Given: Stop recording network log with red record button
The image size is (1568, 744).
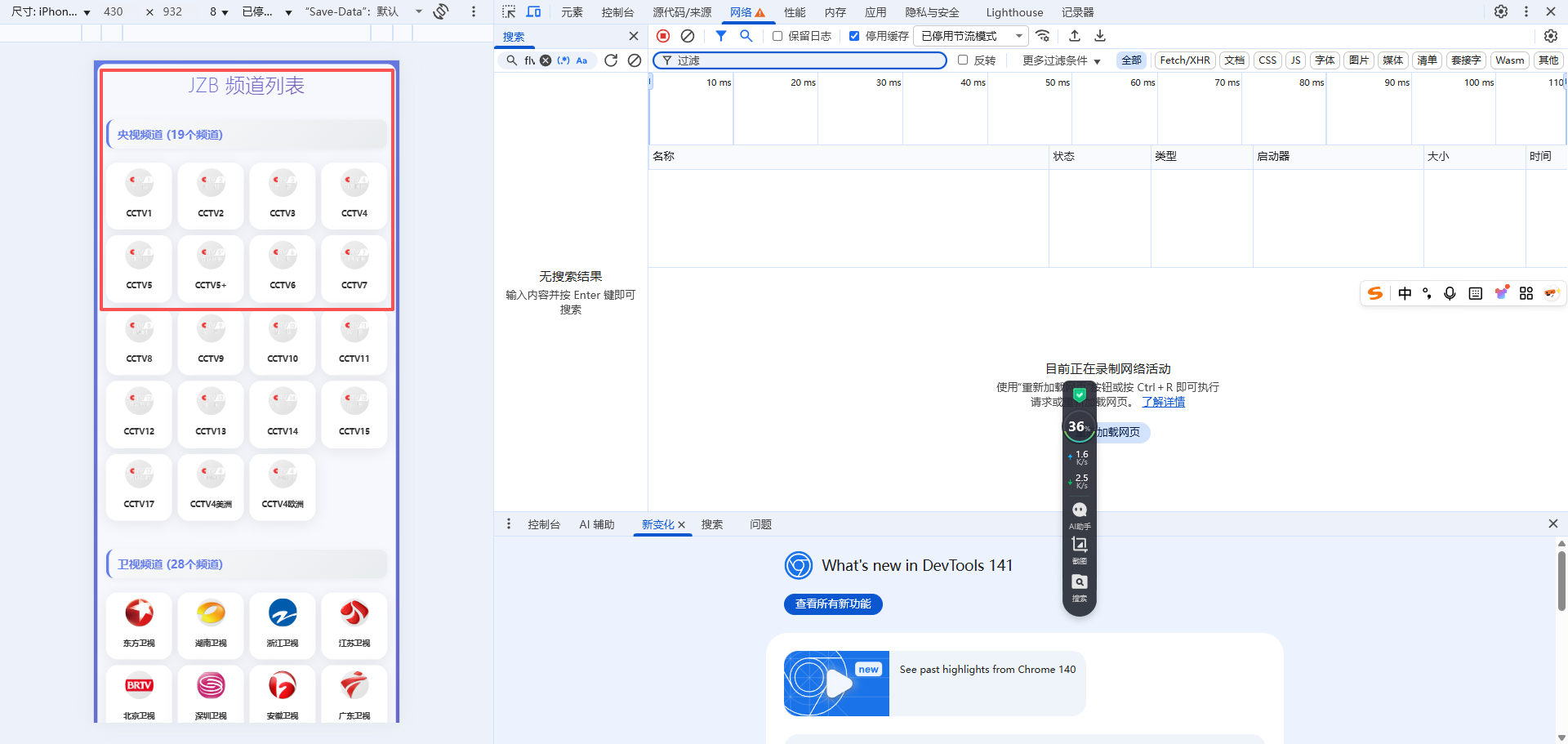Looking at the screenshot, I should (662, 36).
